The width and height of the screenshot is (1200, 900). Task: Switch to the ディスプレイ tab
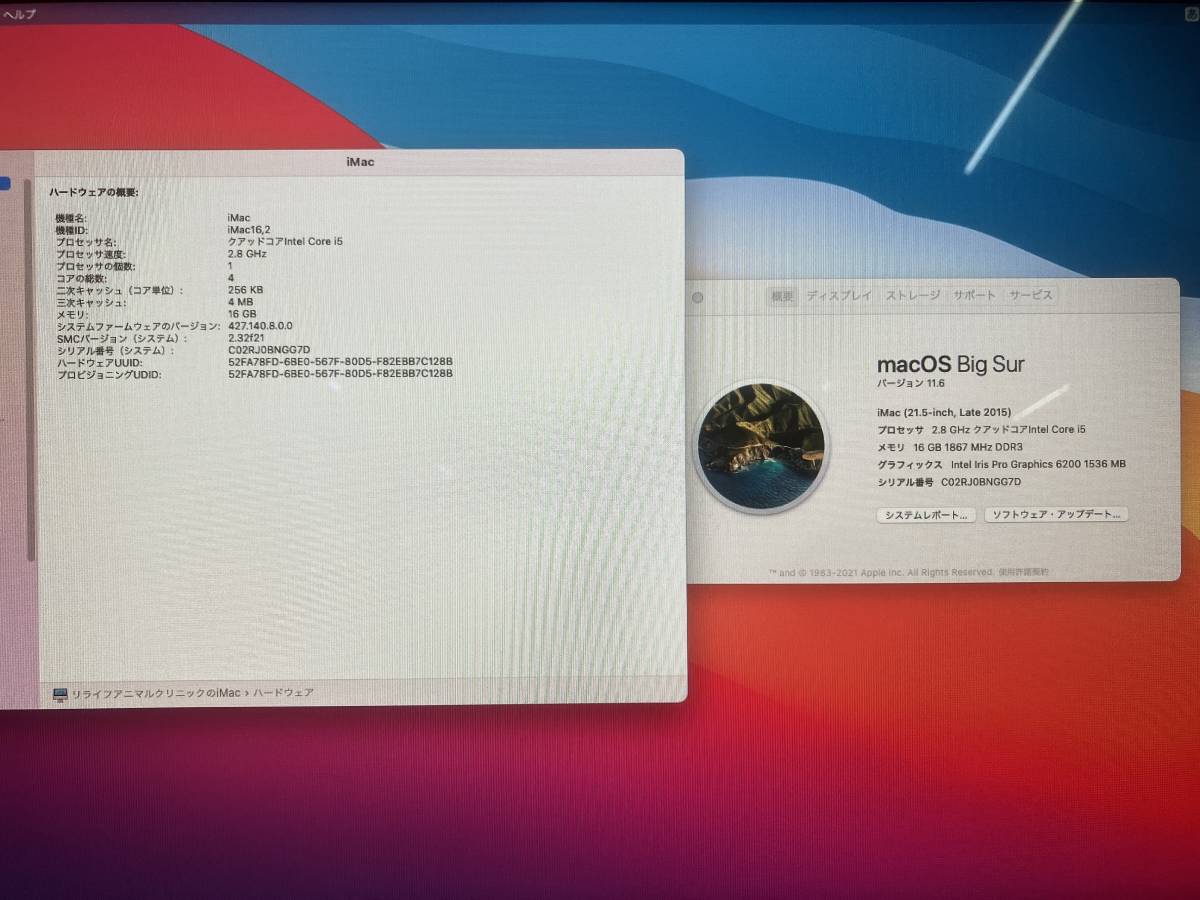839,296
